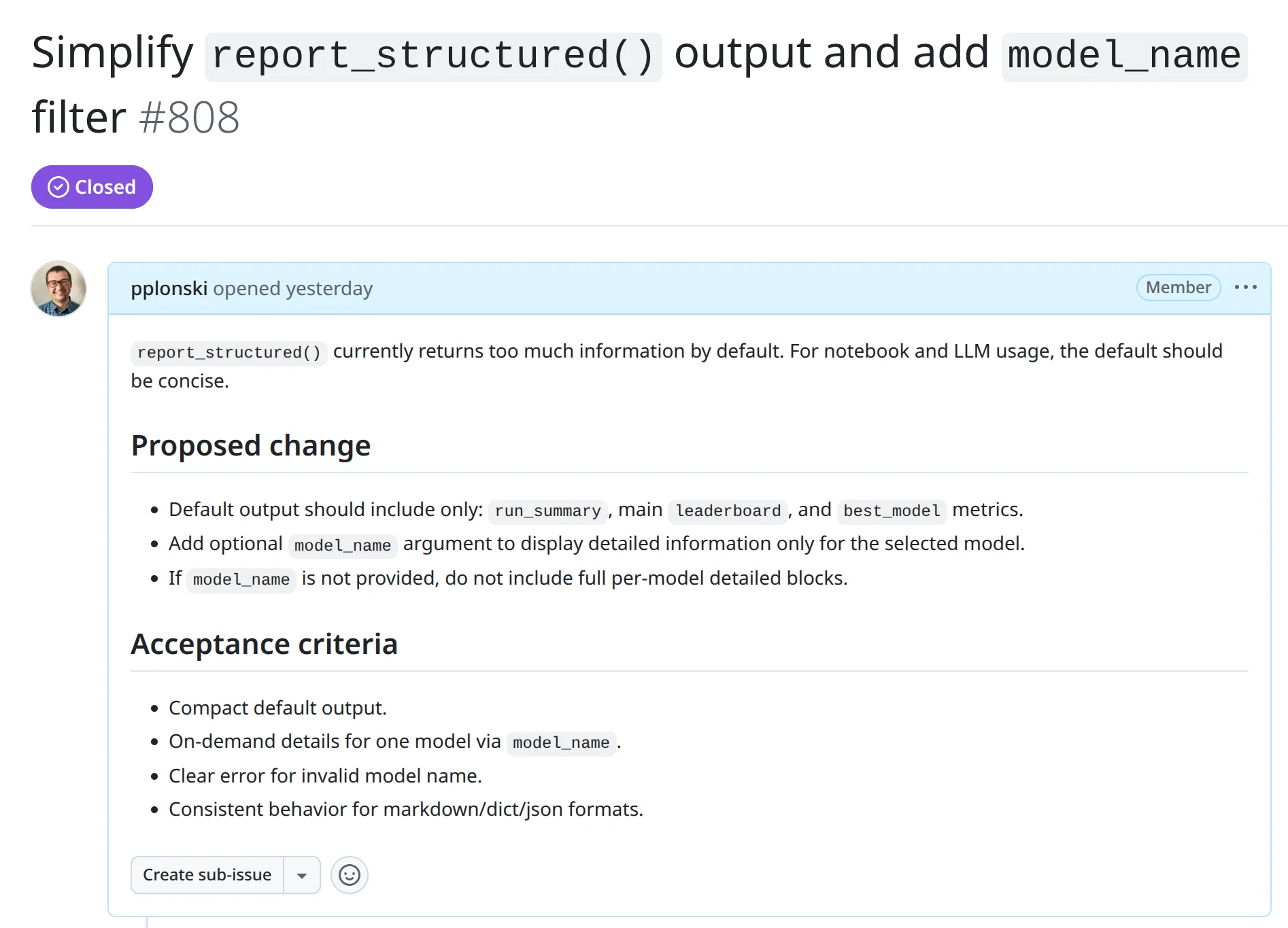Viewport: 1288px width, 928px height.
Task: Open the pplonski username link
Action: pos(169,288)
